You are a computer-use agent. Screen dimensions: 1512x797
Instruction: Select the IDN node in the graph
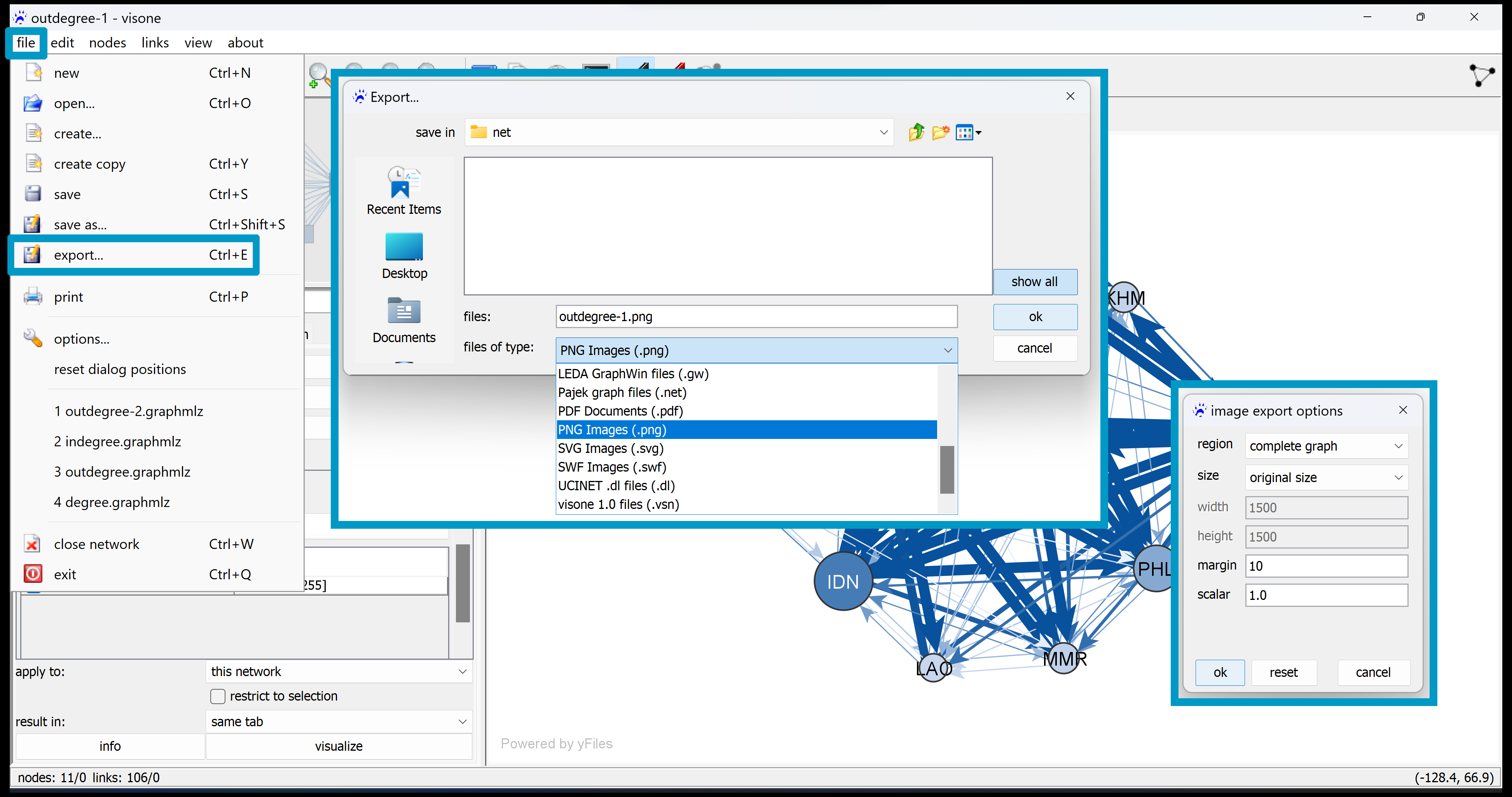tap(843, 582)
